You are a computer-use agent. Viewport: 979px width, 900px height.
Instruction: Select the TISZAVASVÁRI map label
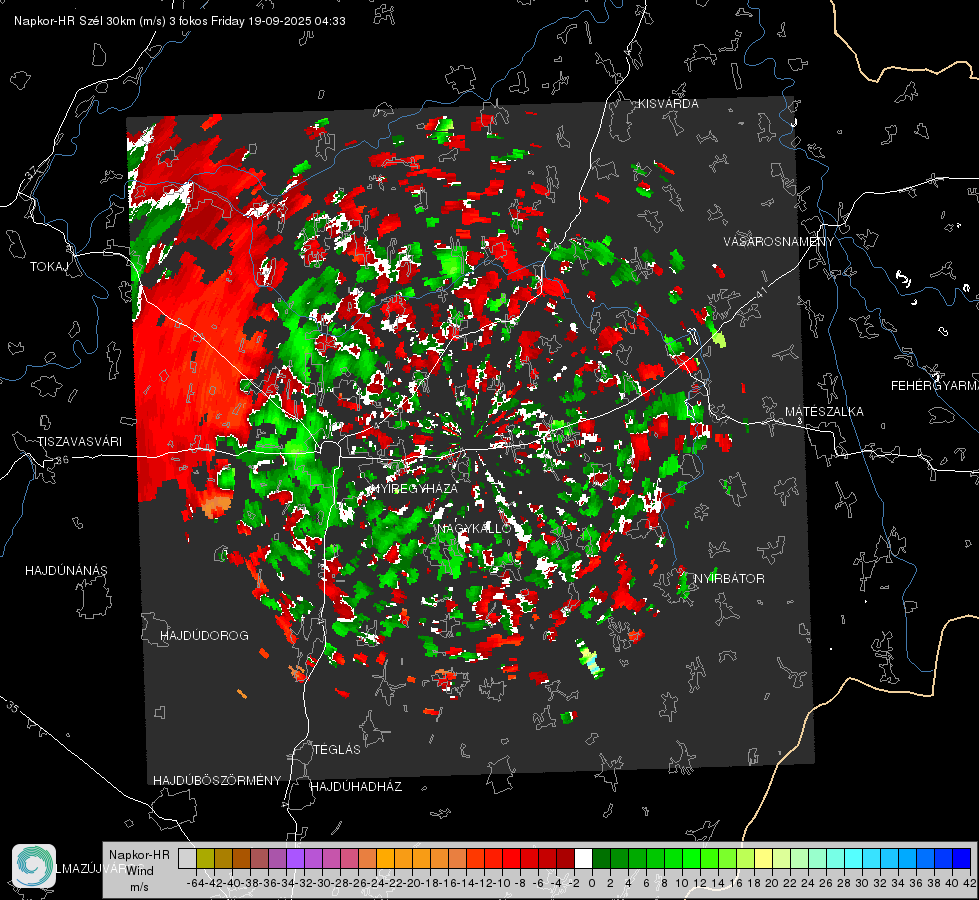pyautogui.click(x=79, y=442)
